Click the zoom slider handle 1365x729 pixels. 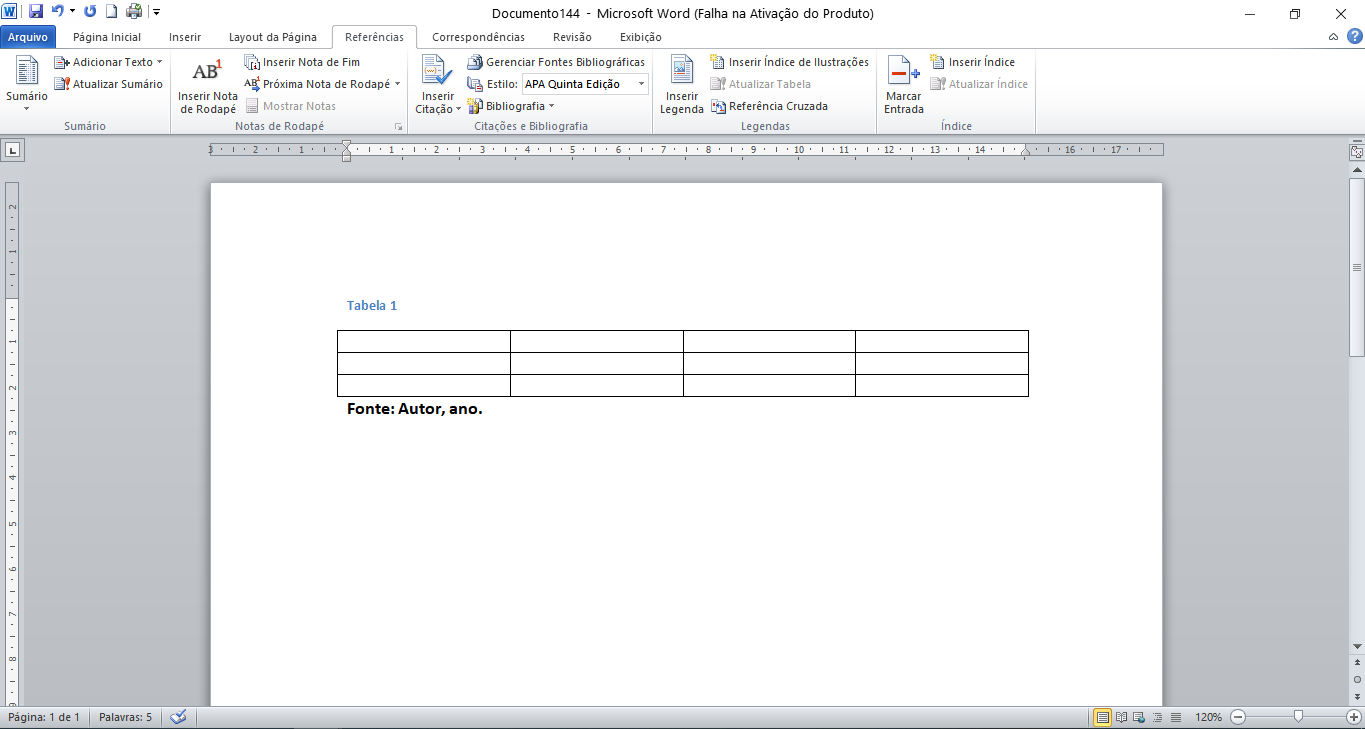(x=1298, y=716)
